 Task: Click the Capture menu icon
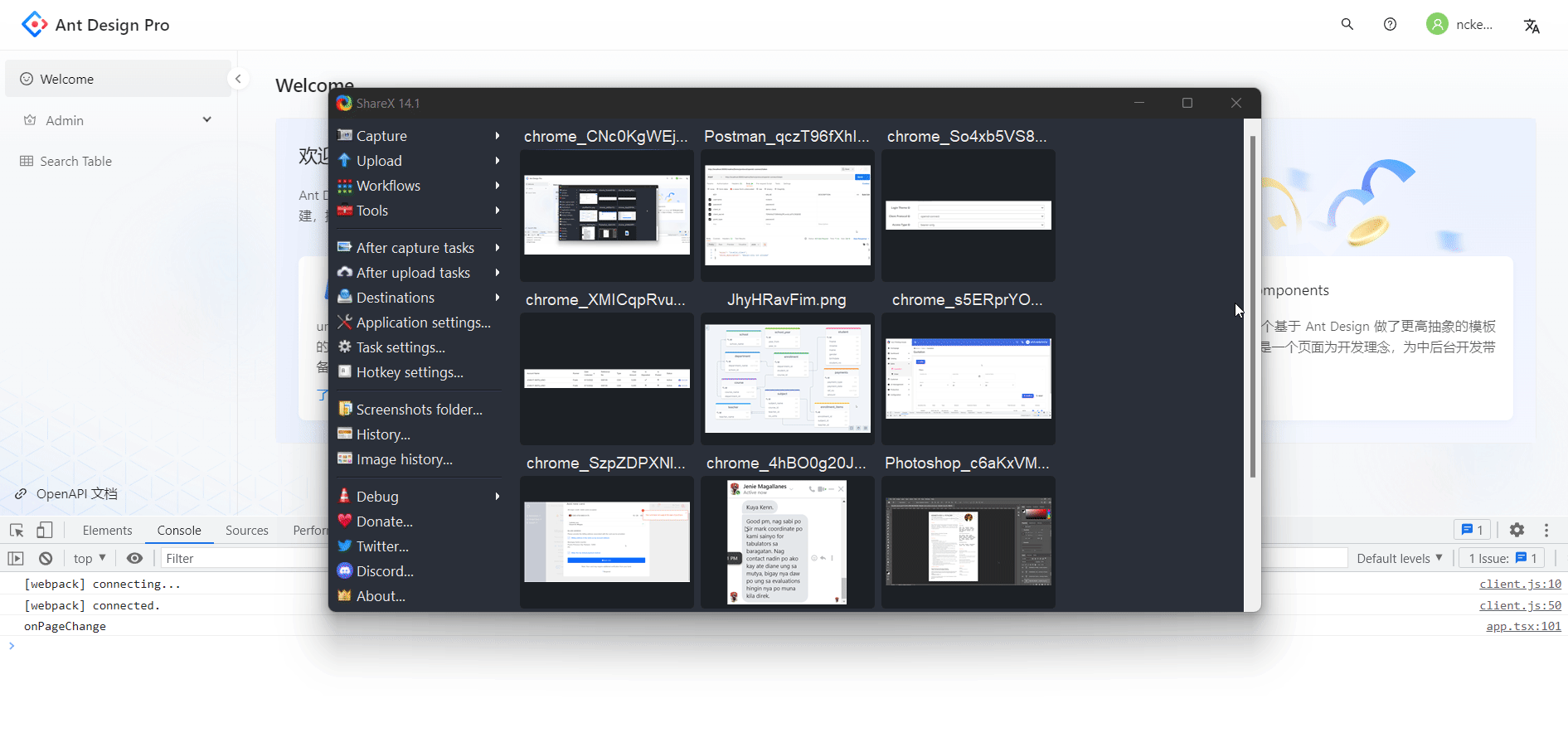(345, 135)
